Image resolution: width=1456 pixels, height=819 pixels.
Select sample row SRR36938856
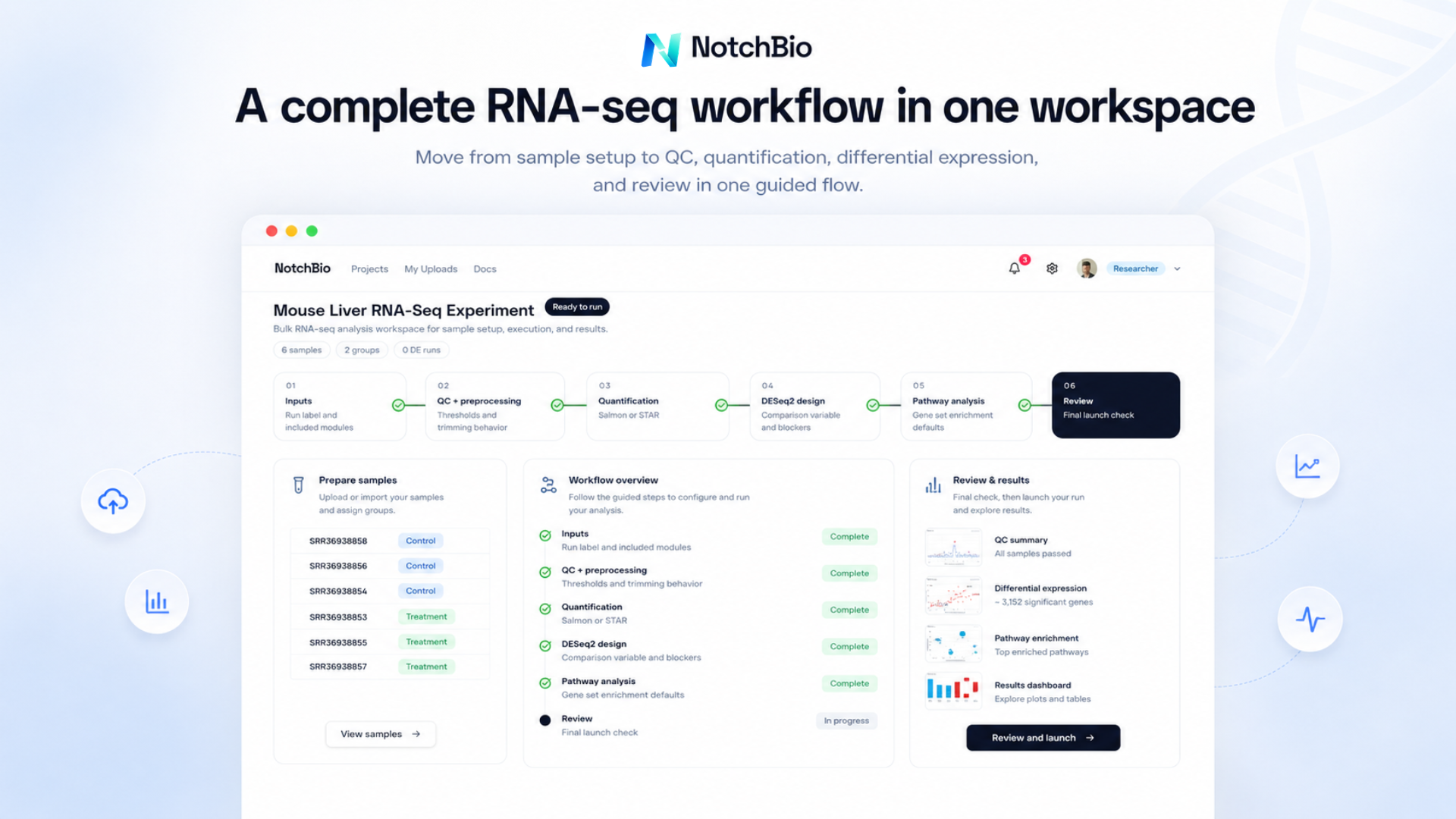pyautogui.click(x=390, y=566)
